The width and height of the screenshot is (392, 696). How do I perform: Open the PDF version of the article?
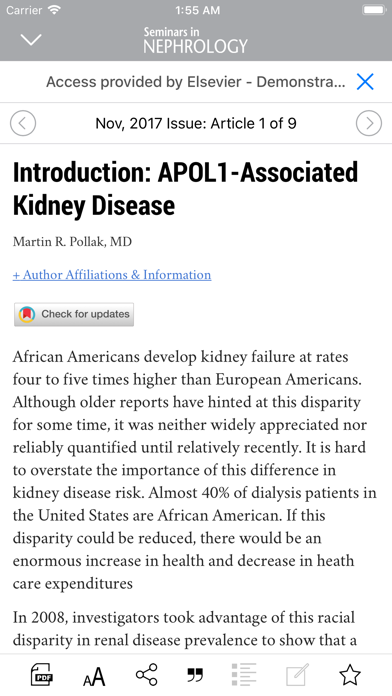[42, 674]
